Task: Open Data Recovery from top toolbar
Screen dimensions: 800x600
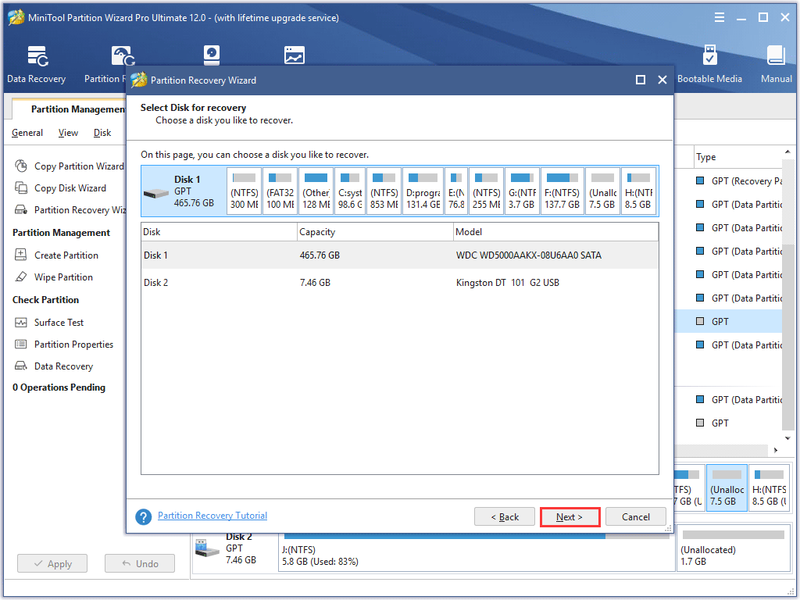Action: tap(37, 64)
